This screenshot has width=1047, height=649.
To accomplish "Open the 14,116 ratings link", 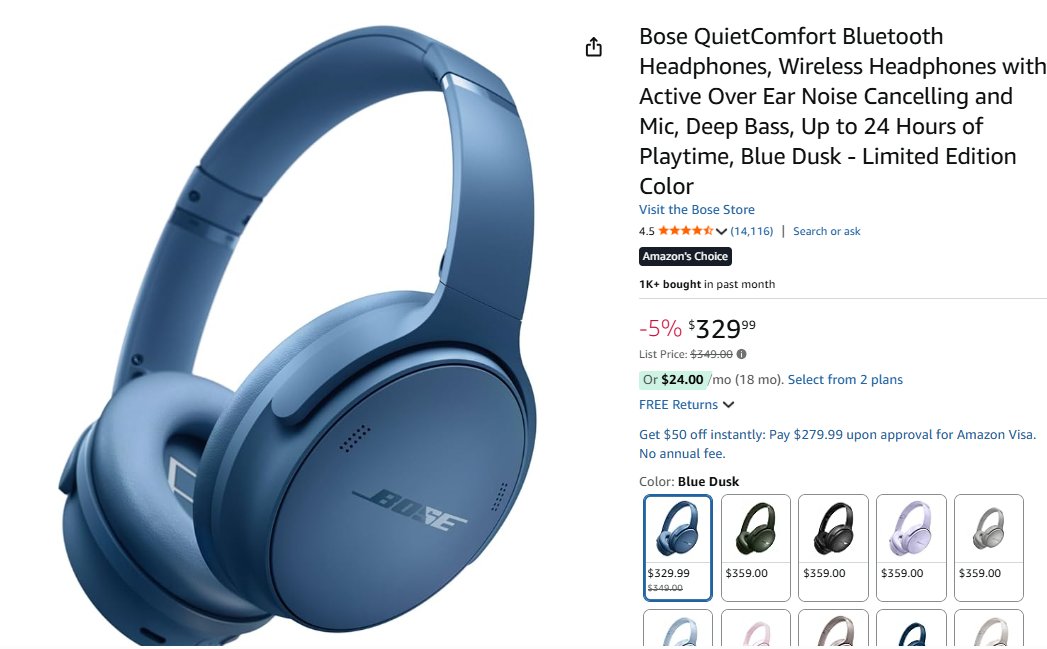I will click(x=751, y=231).
